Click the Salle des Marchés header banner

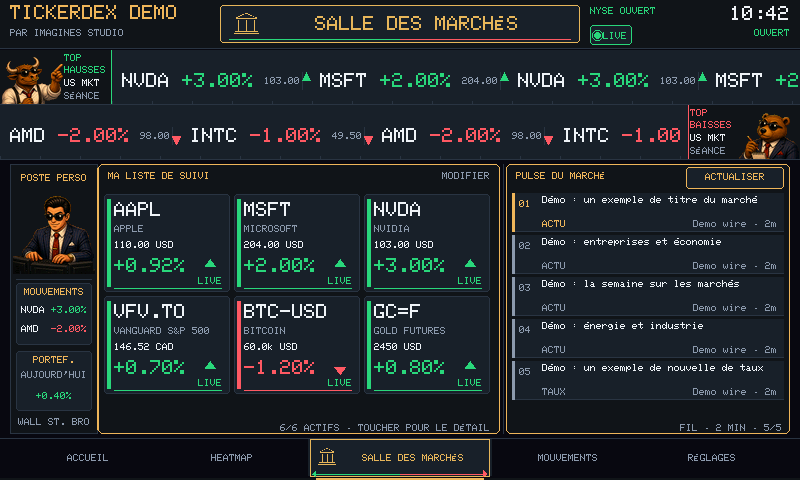(400, 24)
